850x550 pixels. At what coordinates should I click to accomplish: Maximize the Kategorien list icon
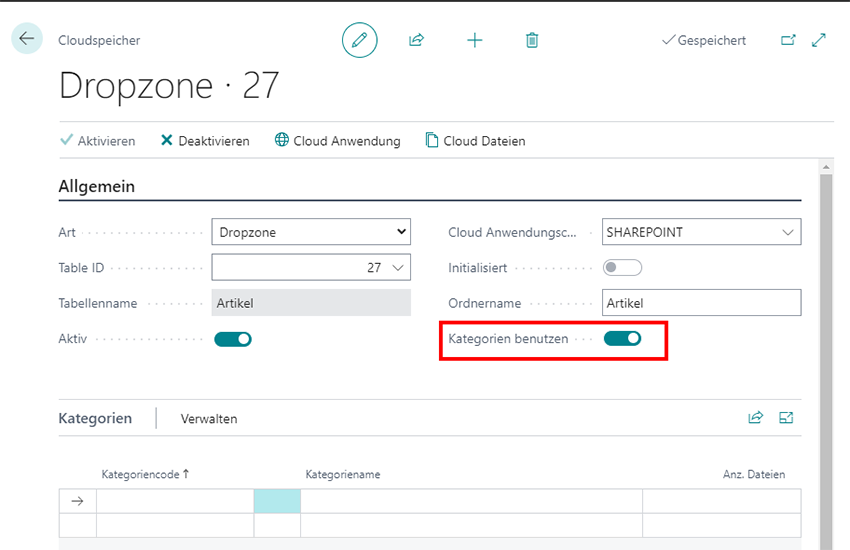786,418
